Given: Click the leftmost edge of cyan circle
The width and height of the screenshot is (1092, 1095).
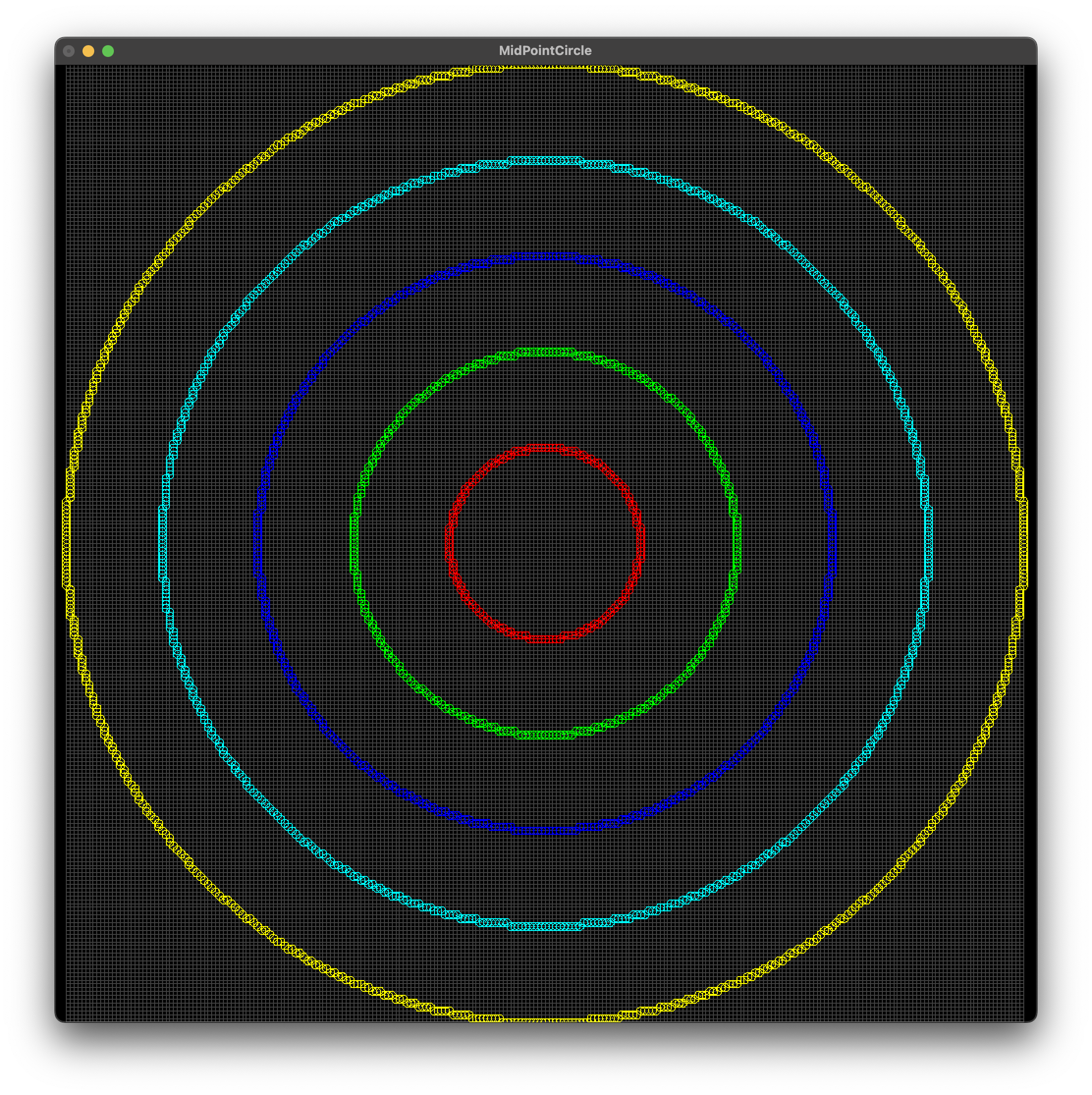Looking at the screenshot, I should pos(163,544).
